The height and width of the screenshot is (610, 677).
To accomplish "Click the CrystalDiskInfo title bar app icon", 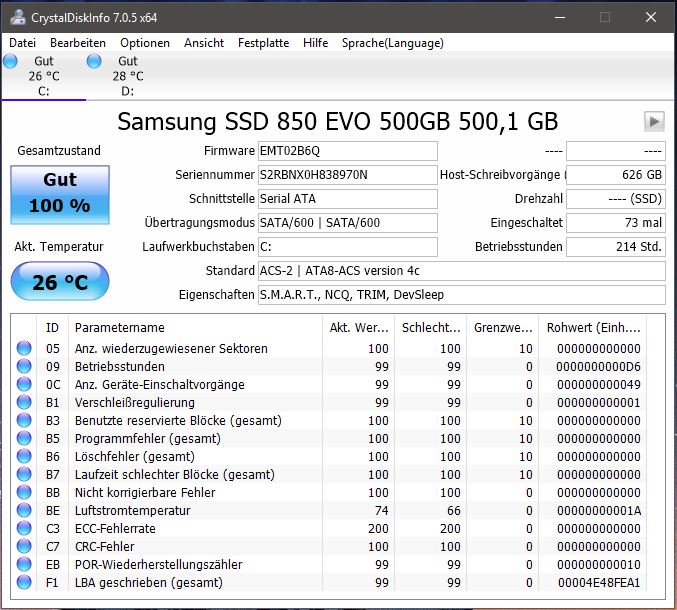I will click(x=17, y=17).
